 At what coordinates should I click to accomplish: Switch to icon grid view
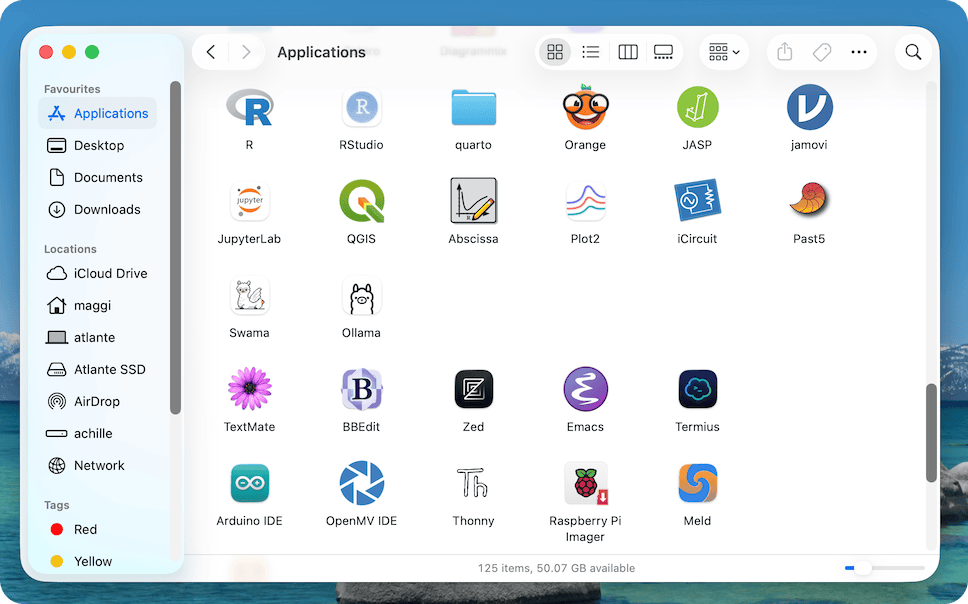click(555, 52)
